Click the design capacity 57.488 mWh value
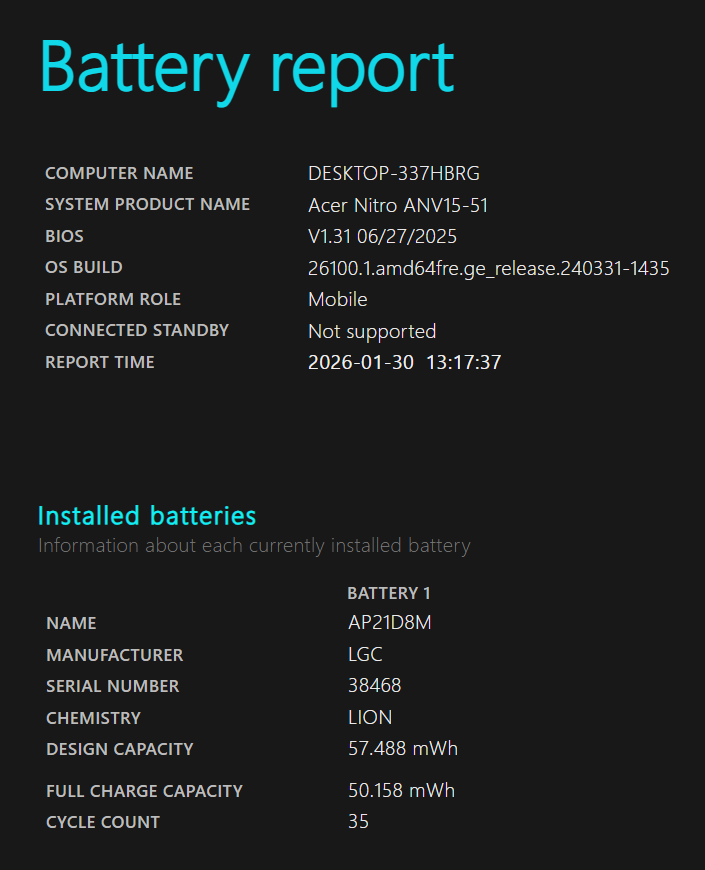Screen dimensions: 705x870 [x=402, y=749]
